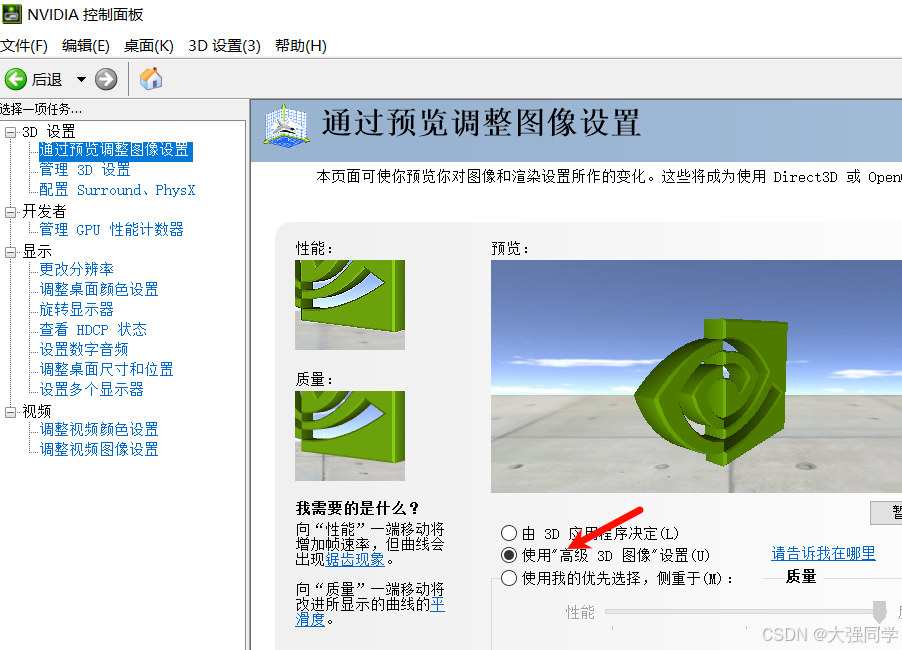Open 调整桌面颜色设置 task
Viewport: 902px width, 650px height.
(99, 289)
